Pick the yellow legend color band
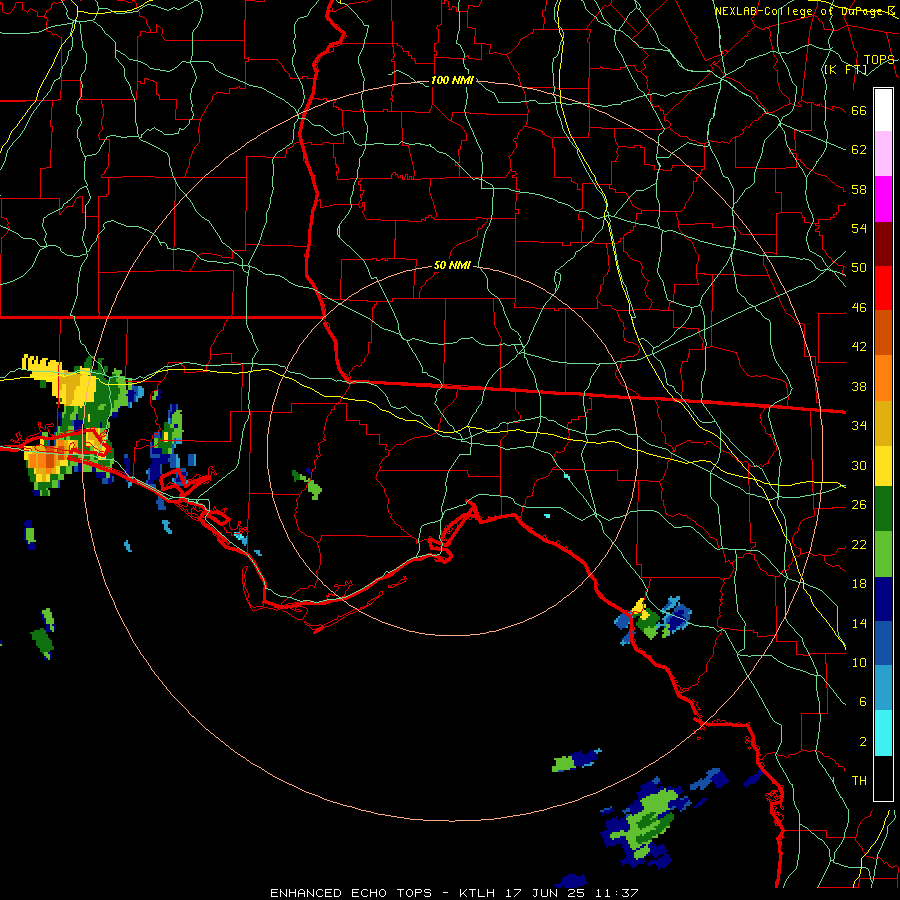 [x=883, y=466]
